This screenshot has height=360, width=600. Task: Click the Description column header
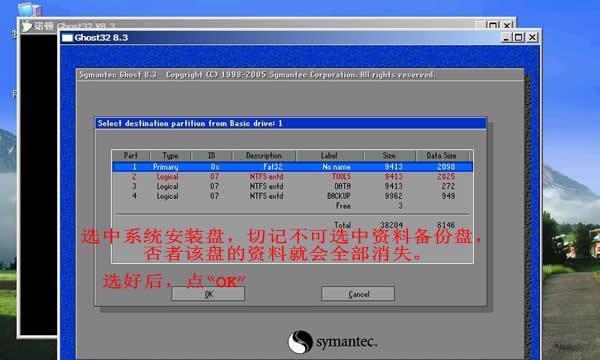coord(264,155)
